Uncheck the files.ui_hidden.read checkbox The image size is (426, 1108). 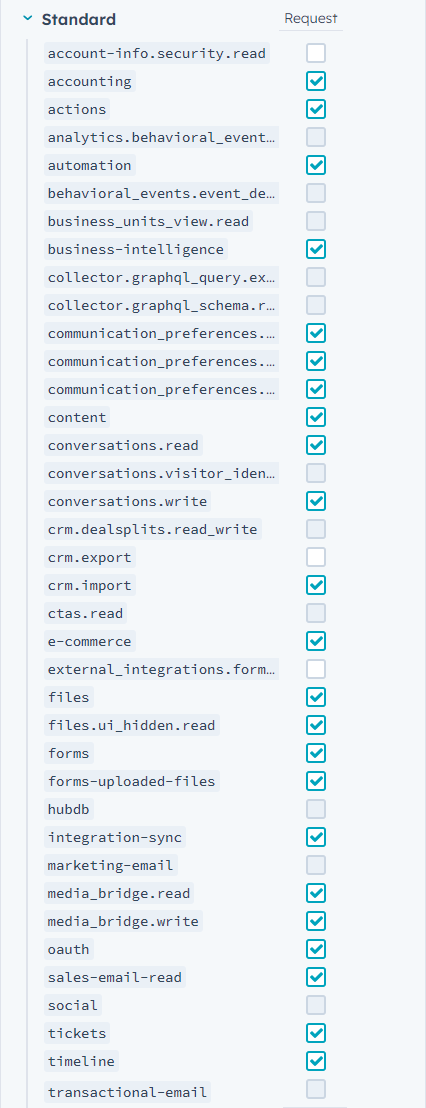(316, 725)
